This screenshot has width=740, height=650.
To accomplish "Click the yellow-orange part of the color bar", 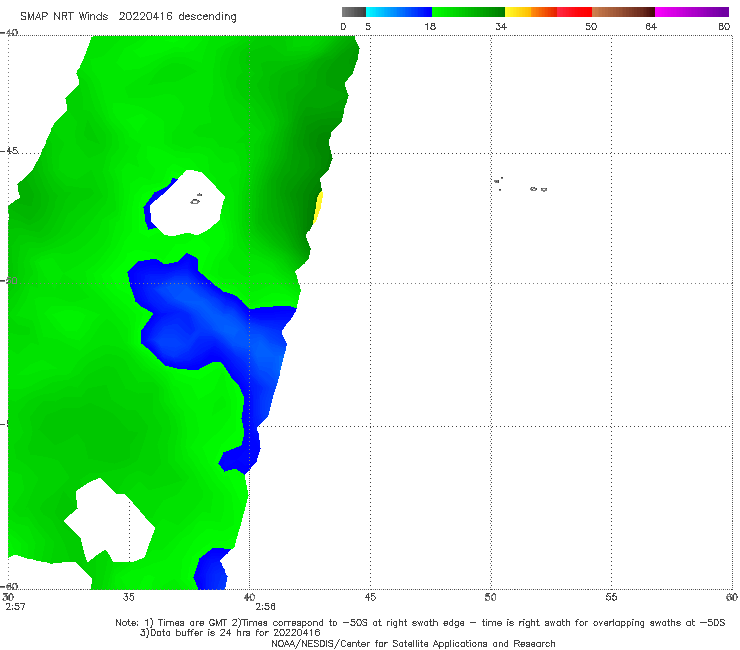I will click(x=530, y=12).
